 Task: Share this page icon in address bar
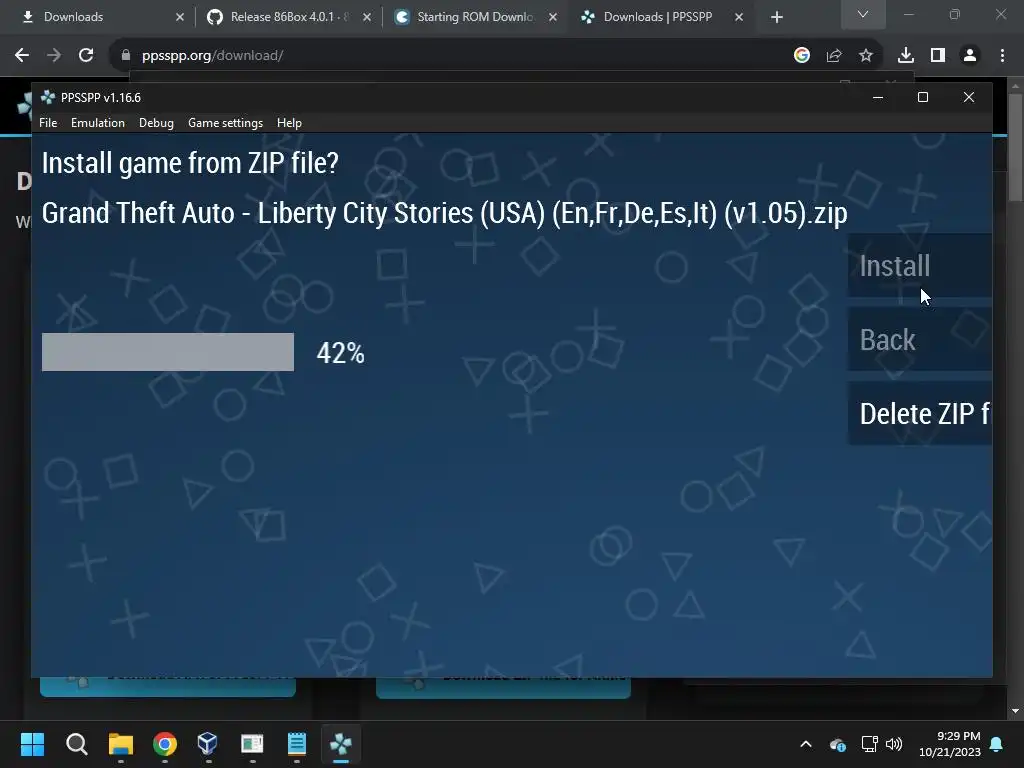[x=834, y=56]
